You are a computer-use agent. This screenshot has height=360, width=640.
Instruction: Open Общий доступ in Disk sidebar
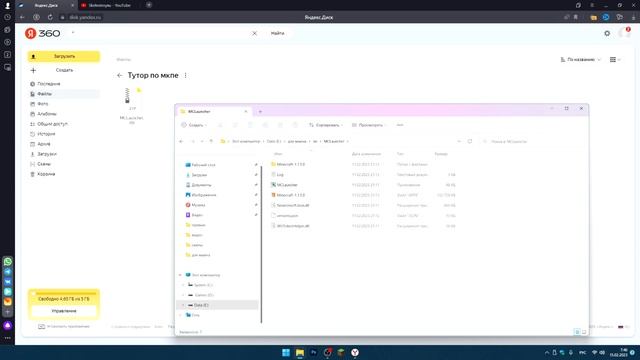[x=52, y=124]
